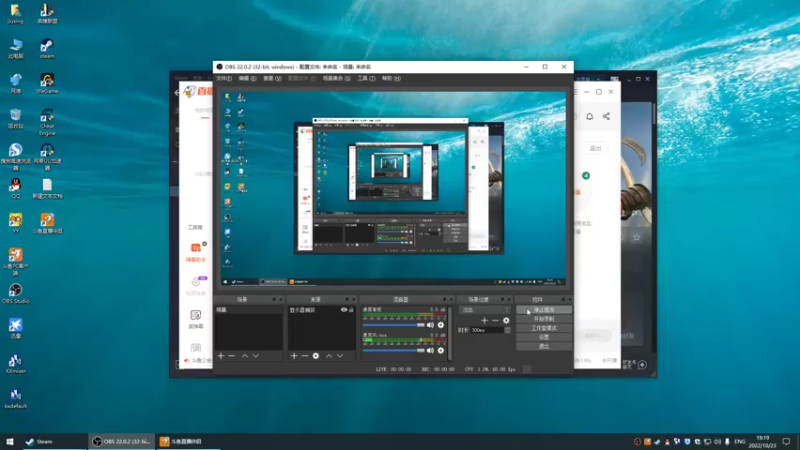Open microphone/Aux settings gear in mixer
Viewport: 800px width, 450px height.
pos(441,351)
